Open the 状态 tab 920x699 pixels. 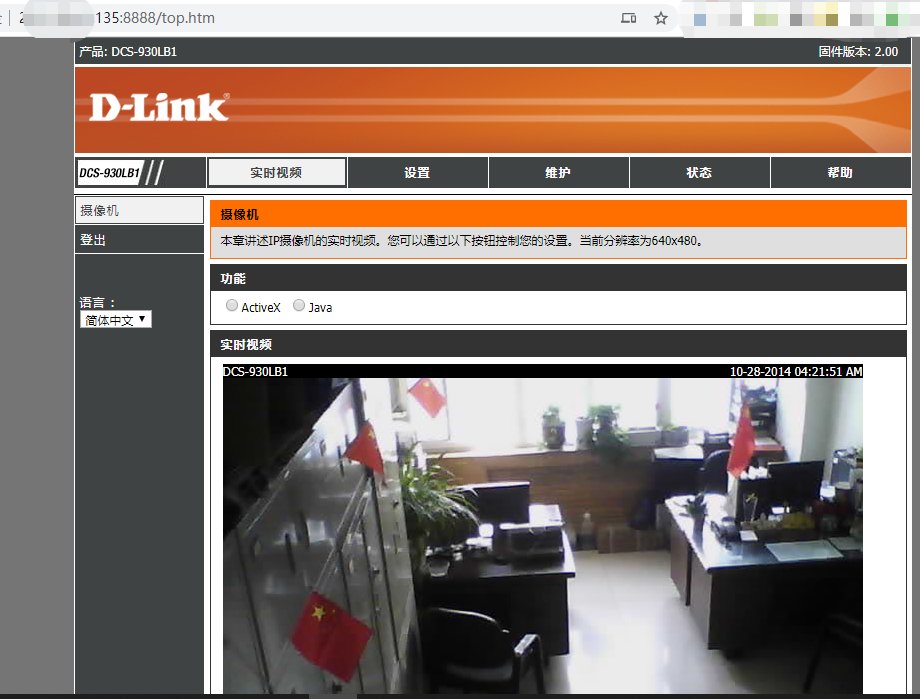699,173
